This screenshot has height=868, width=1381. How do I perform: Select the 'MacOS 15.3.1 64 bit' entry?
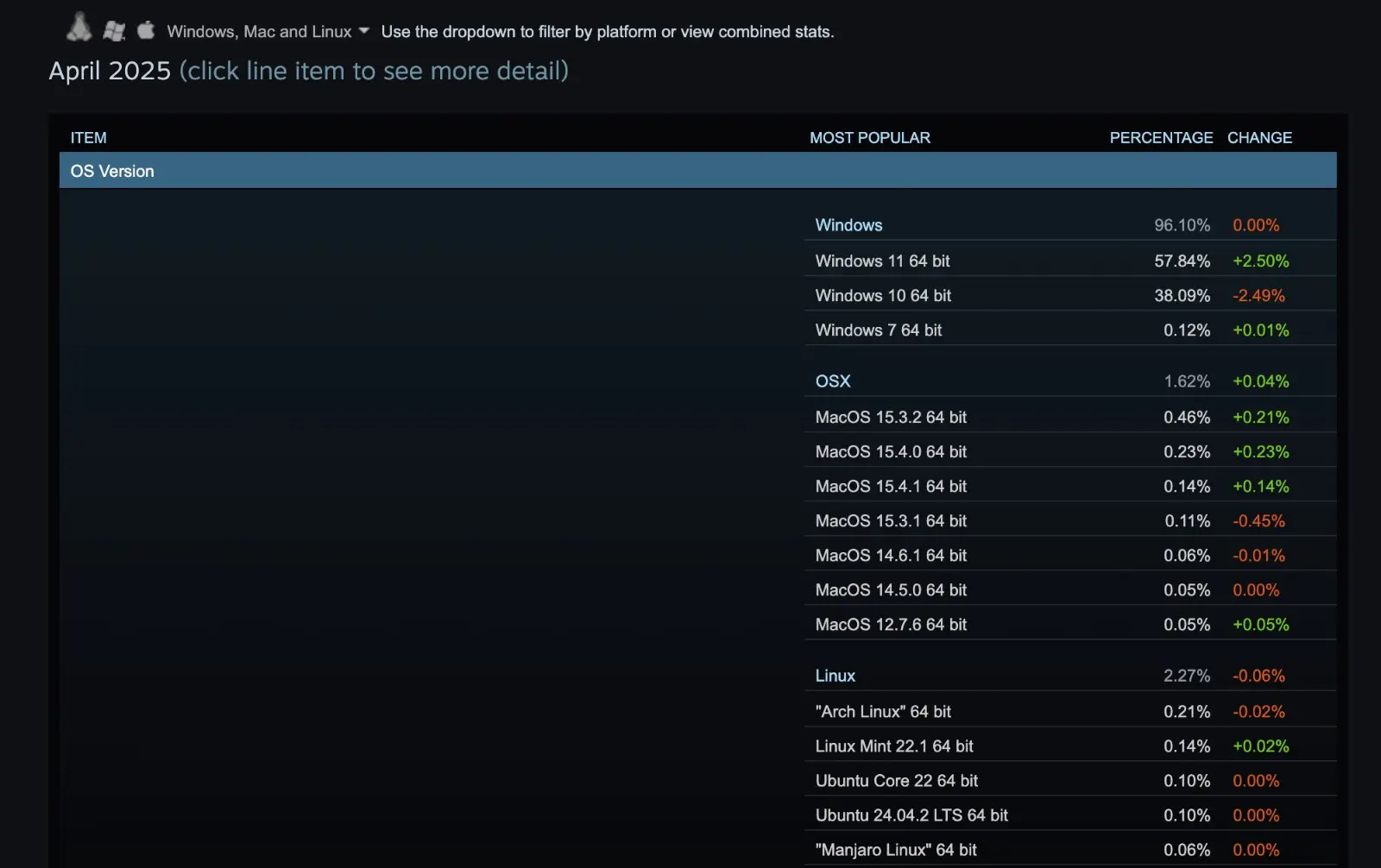[x=891, y=520]
